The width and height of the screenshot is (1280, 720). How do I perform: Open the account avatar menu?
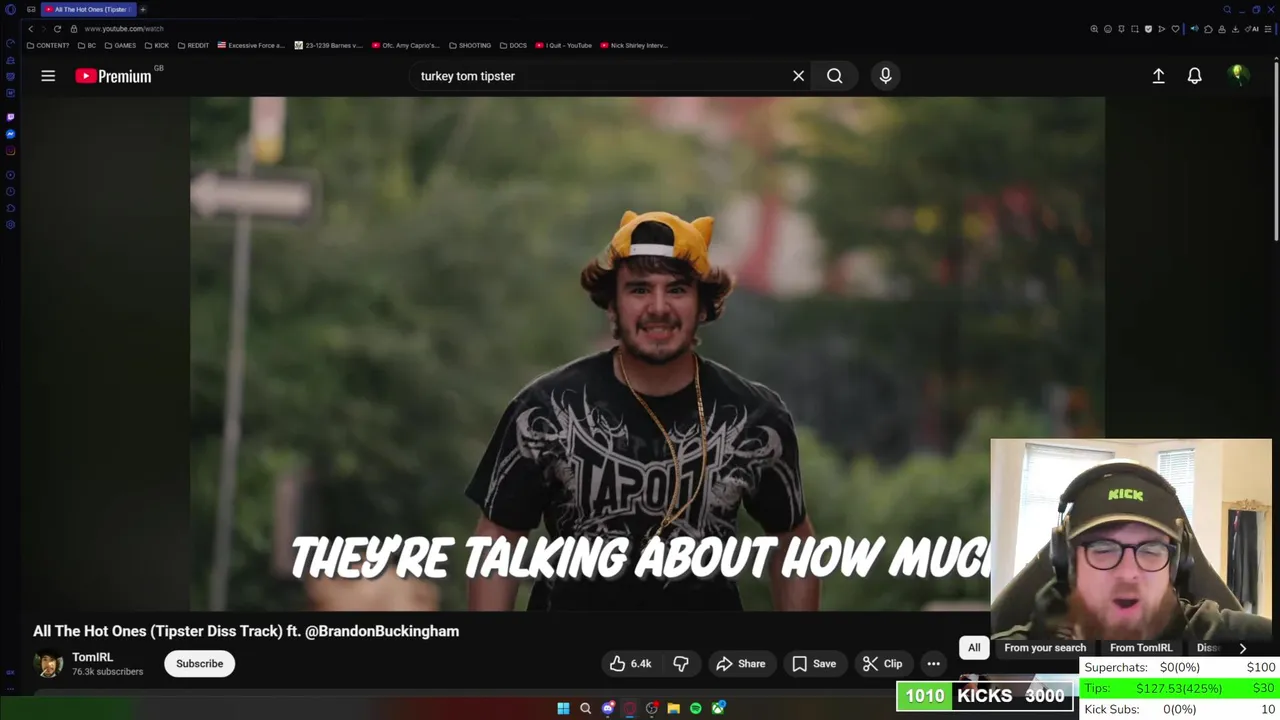[1238, 76]
